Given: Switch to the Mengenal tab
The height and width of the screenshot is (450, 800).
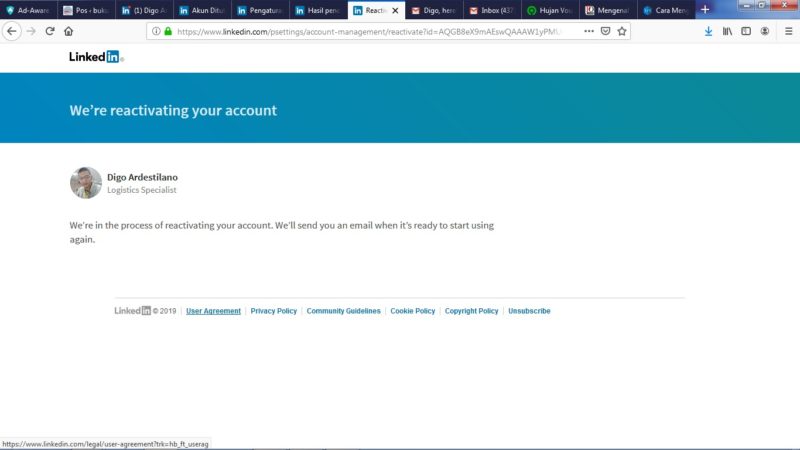Looking at the screenshot, I should pos(608,10).
